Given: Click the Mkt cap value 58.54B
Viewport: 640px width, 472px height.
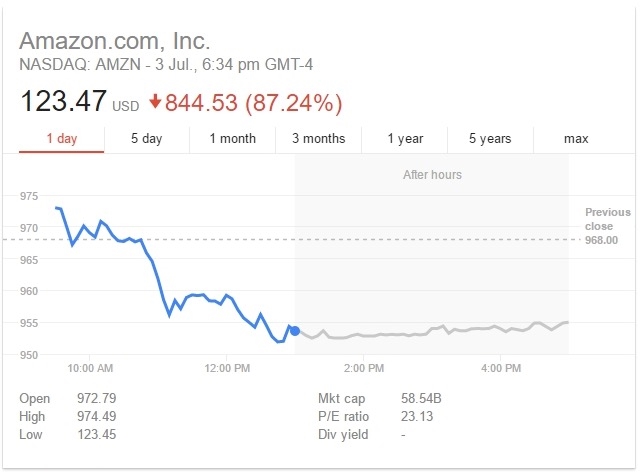Looking at the screenshot, I should [420, 399].
